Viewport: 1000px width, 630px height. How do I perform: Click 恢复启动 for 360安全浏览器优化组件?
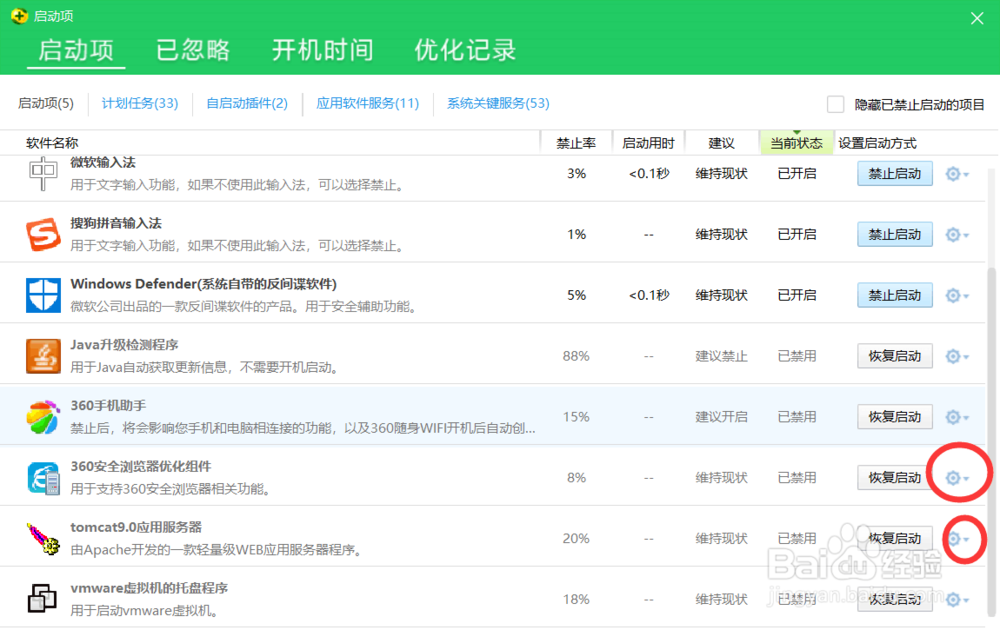coord(895,478)
